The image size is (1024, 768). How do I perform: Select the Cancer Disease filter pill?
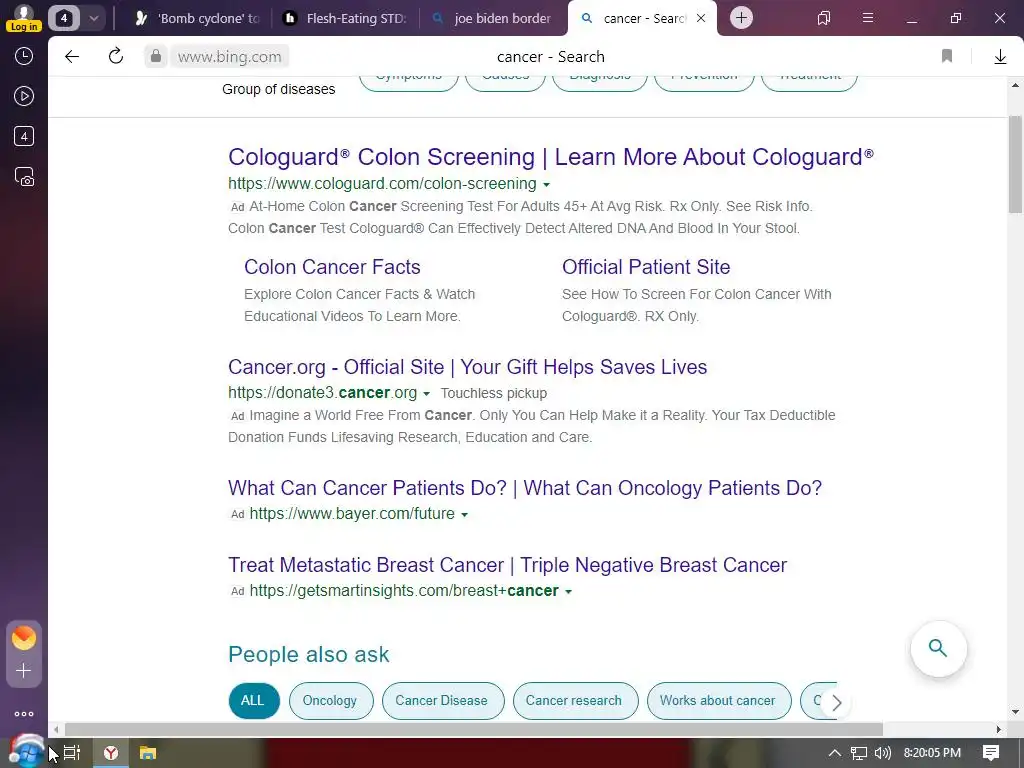click(x=443, y=701)
